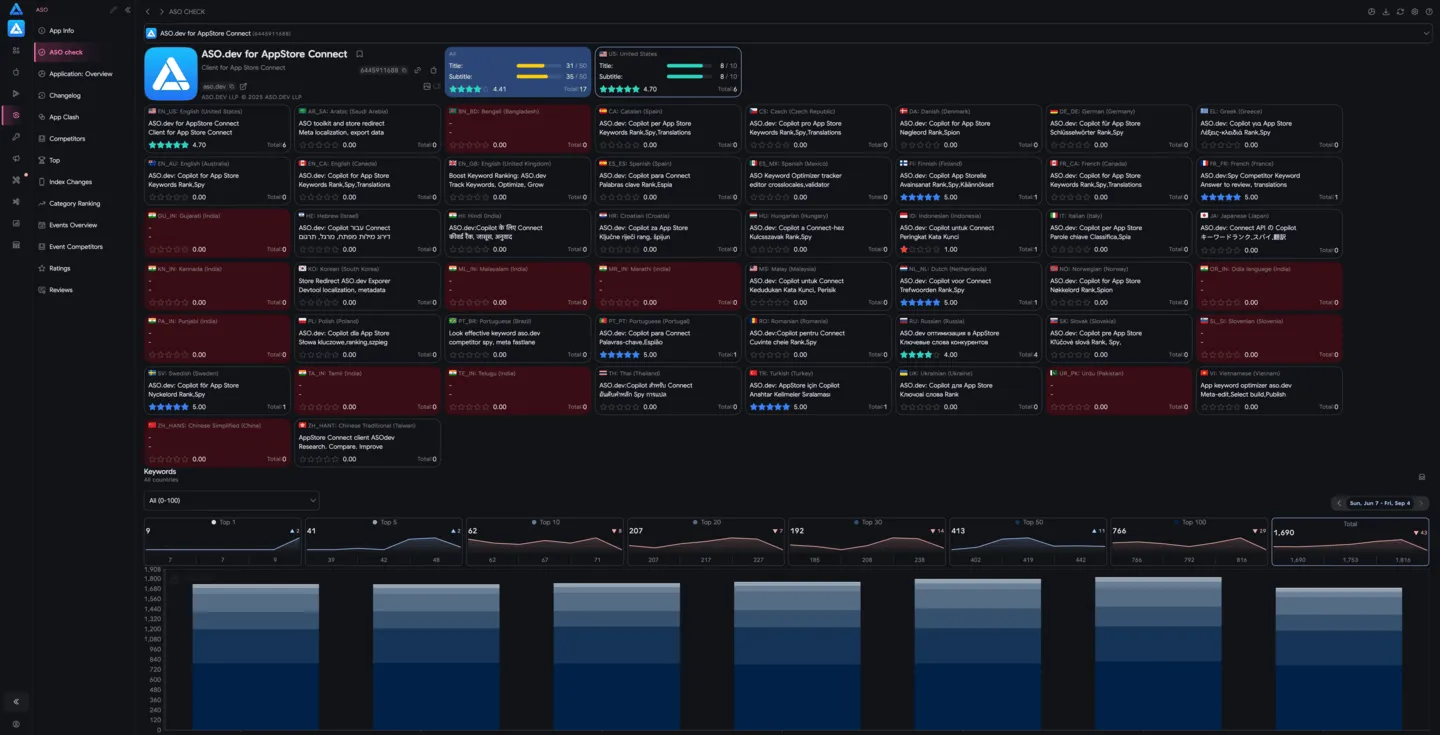The image size is (1440, 735).
Task: Refresh data with the top reload icon
Action: 1400,12
